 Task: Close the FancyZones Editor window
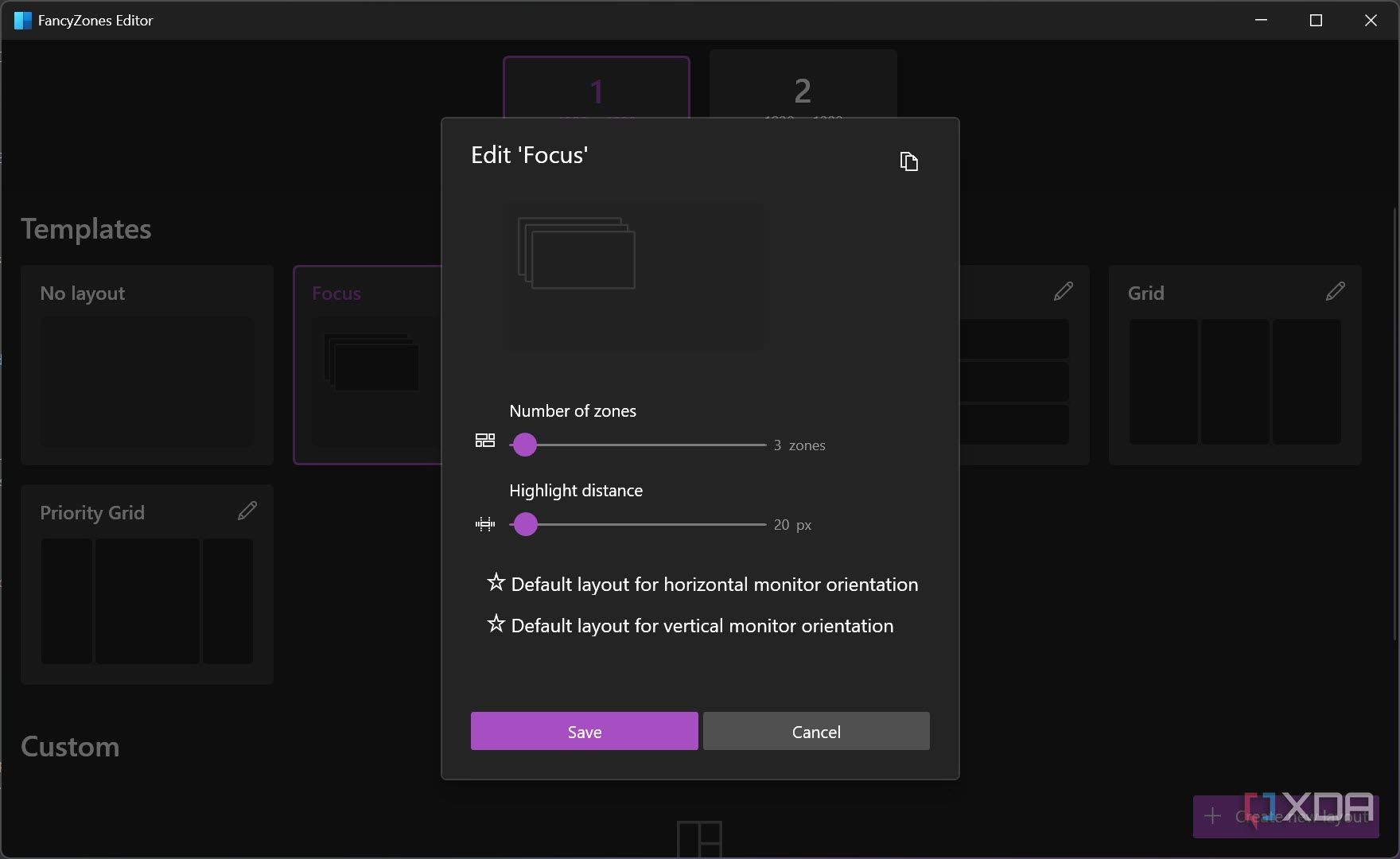[1371, 21]
